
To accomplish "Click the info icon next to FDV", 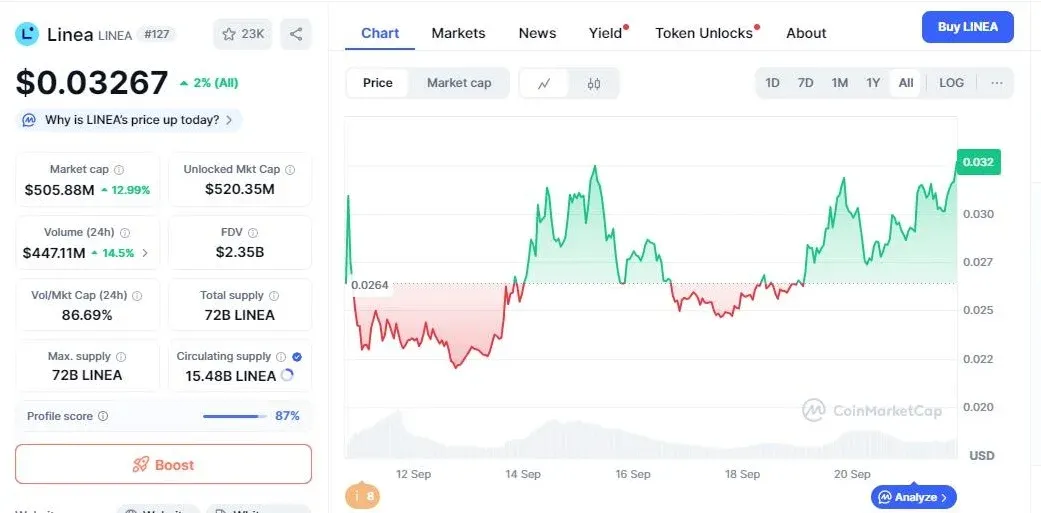I will 252,233.
